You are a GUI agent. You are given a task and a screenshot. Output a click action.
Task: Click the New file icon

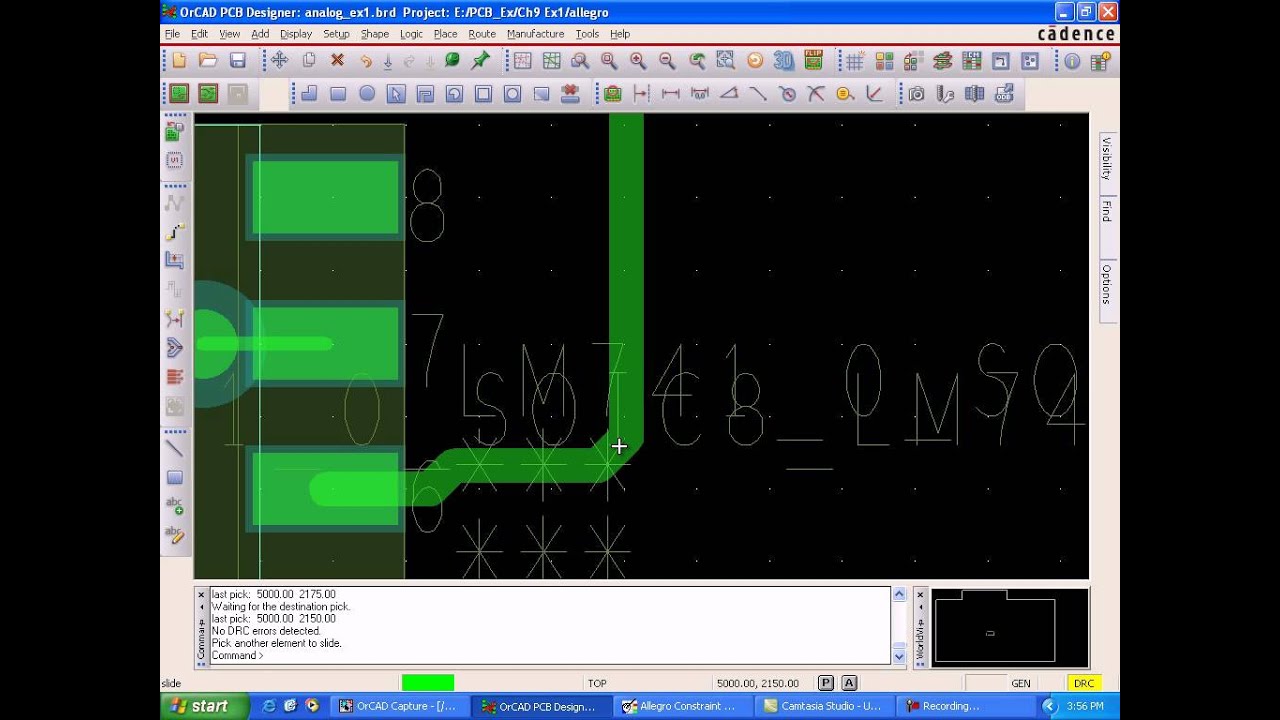pyautogui.click(x=179, y=61)
